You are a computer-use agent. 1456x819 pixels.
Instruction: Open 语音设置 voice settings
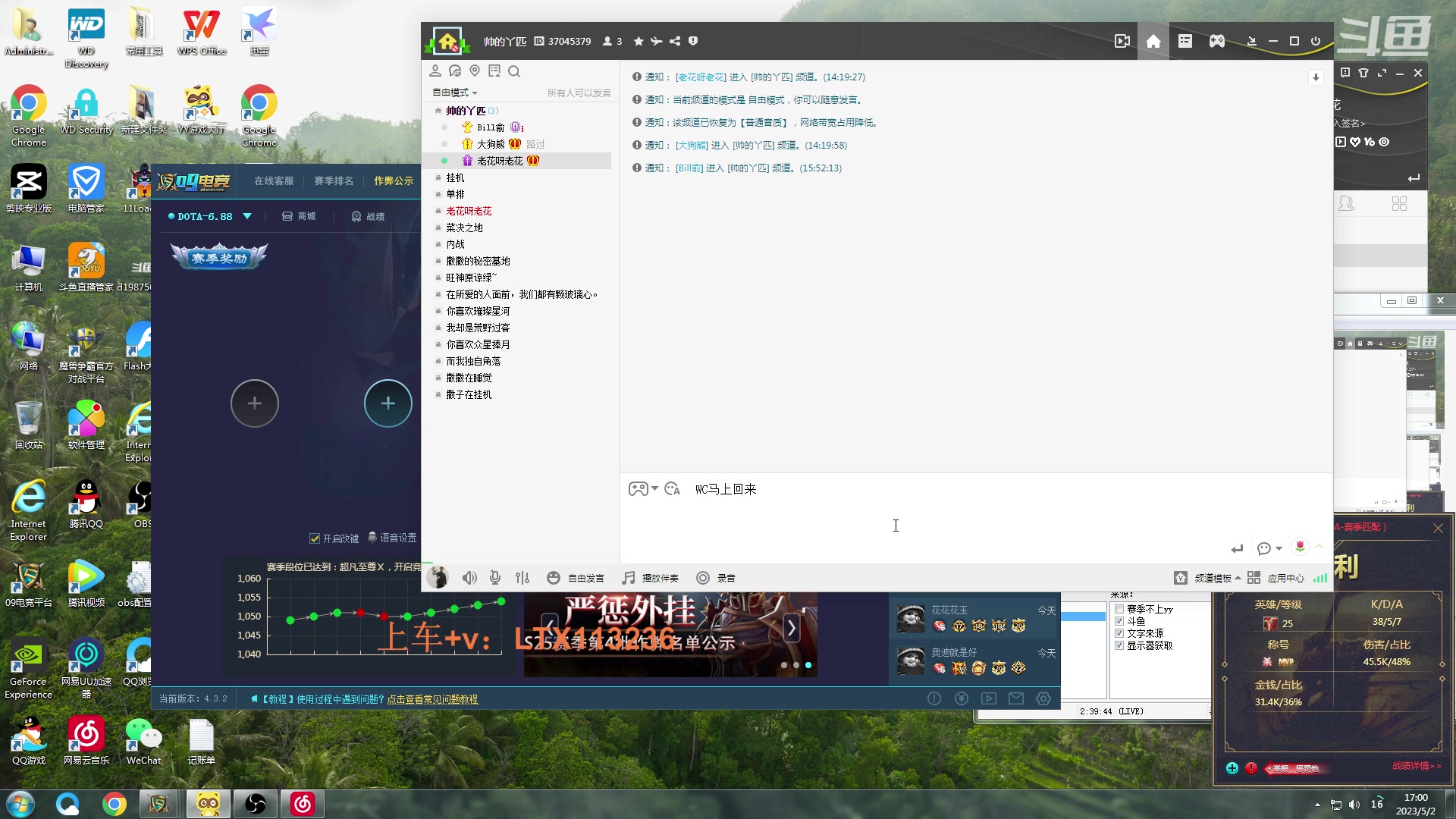[392, 538]
